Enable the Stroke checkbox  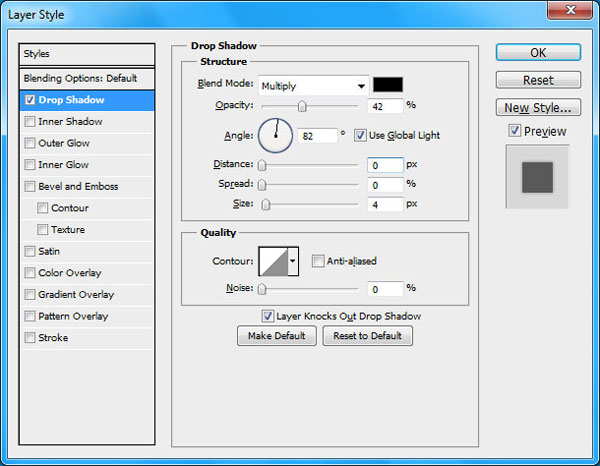point(30,338)
